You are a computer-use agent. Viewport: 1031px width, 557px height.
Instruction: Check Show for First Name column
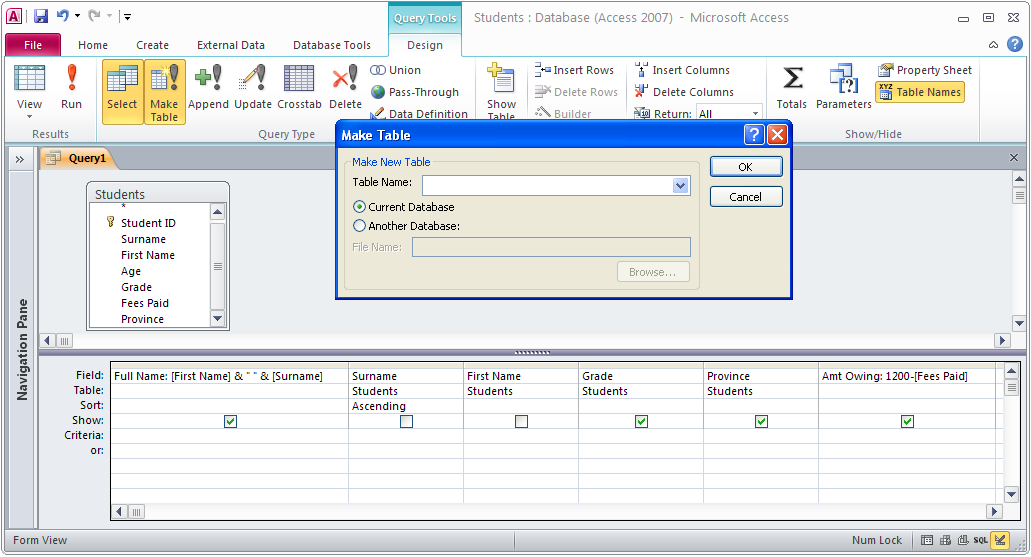pos(521,422)
